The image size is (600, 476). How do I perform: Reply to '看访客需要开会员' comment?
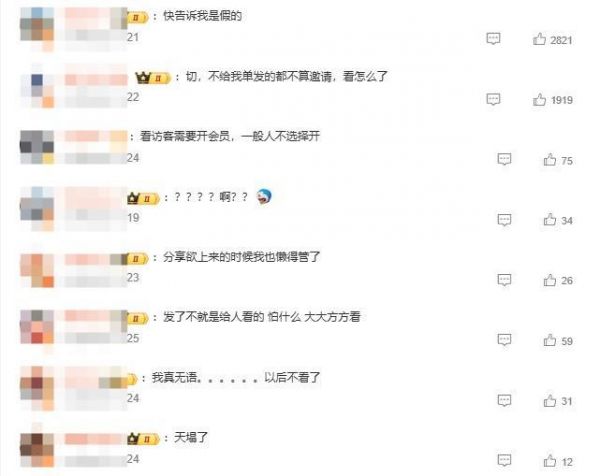click(504, 159)
